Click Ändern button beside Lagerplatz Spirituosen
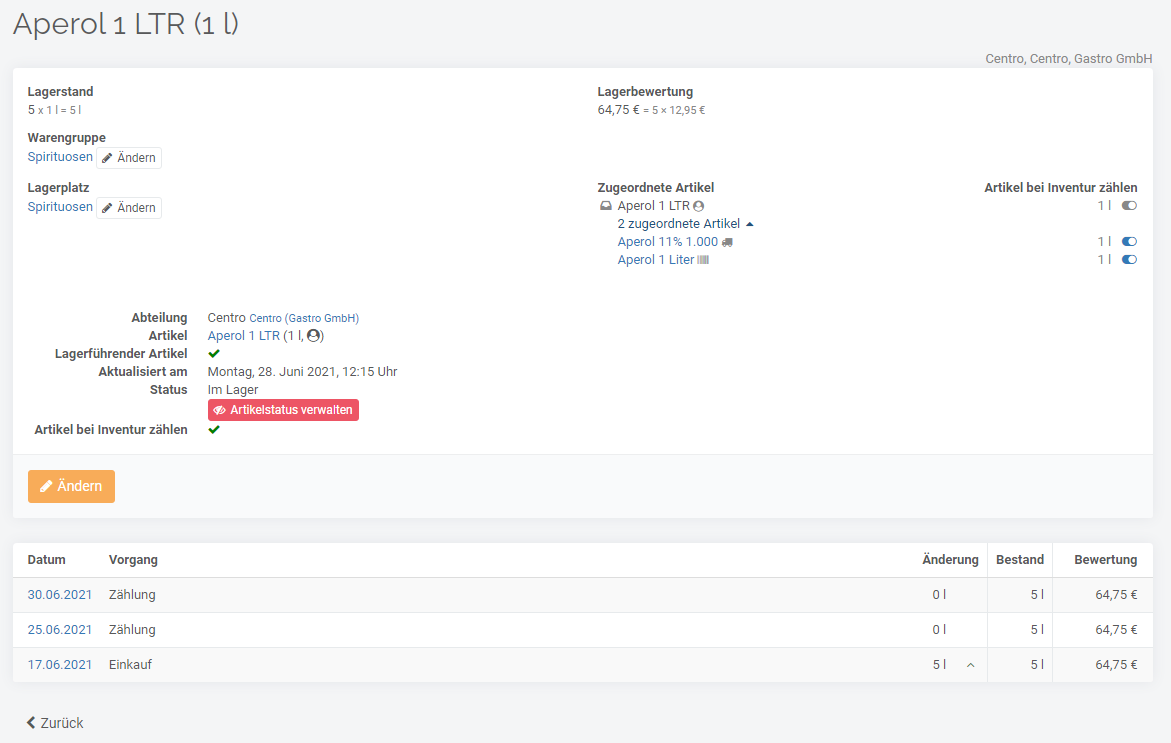Screen dimensions: 1171x743 coord(129,208)
